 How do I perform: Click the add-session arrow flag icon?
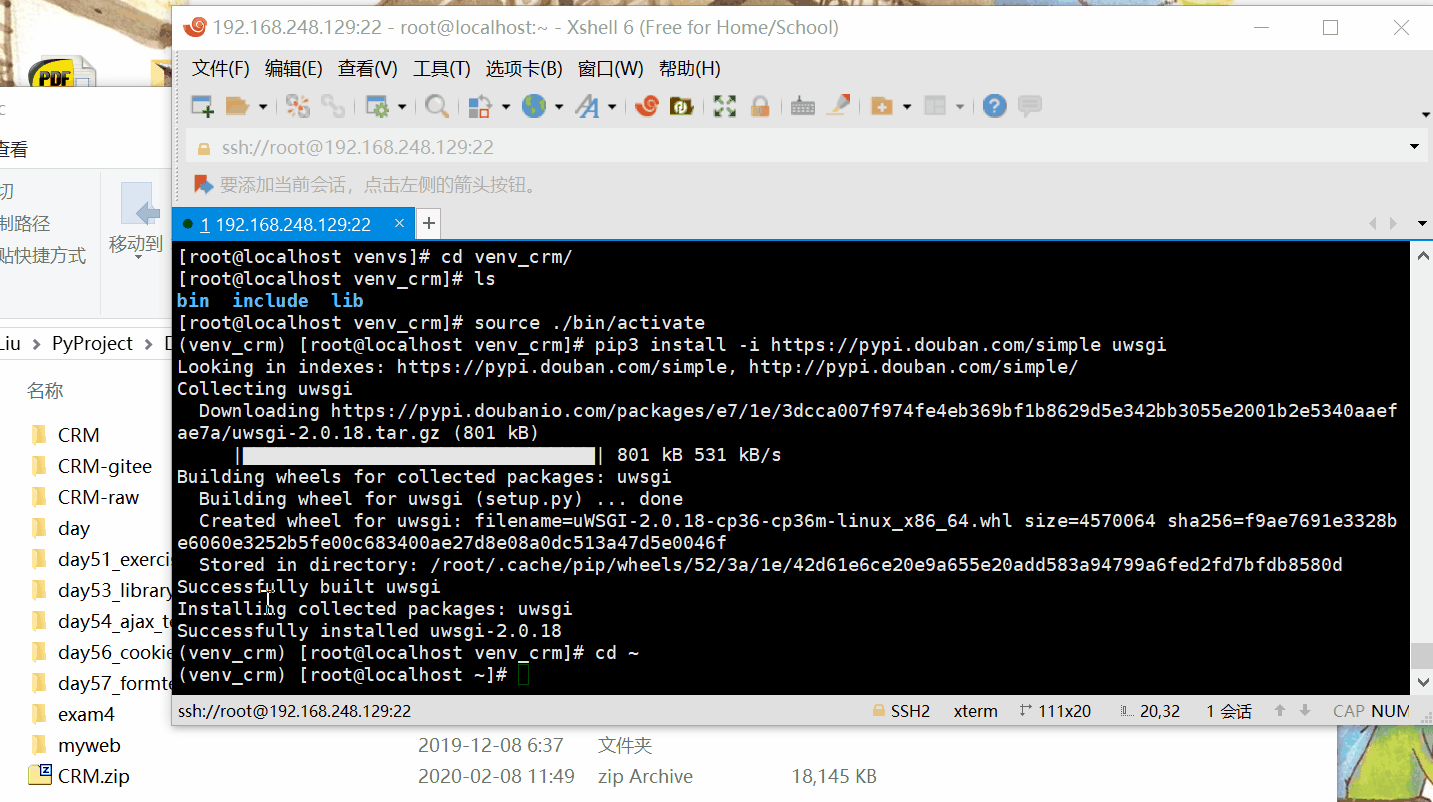(203, 184)
